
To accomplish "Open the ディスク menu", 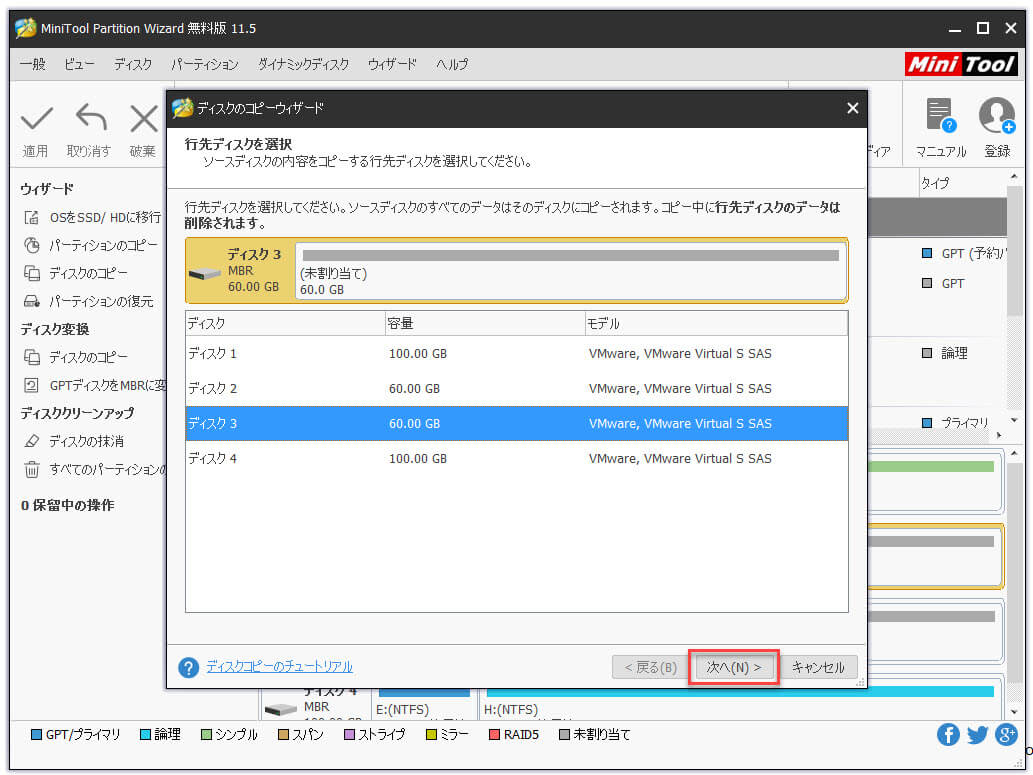I will (x=132, y=64).
